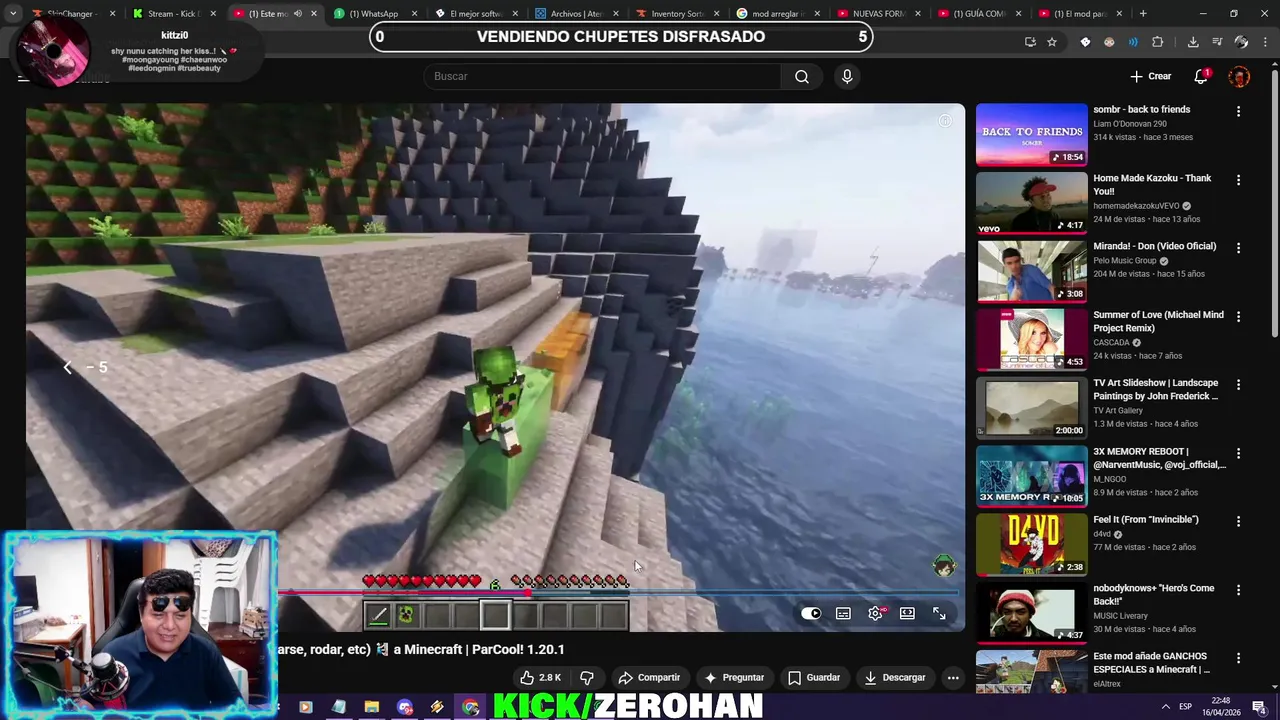Open options for Miranda! - Don video
1280x720 pixels.
(1239, 248)
